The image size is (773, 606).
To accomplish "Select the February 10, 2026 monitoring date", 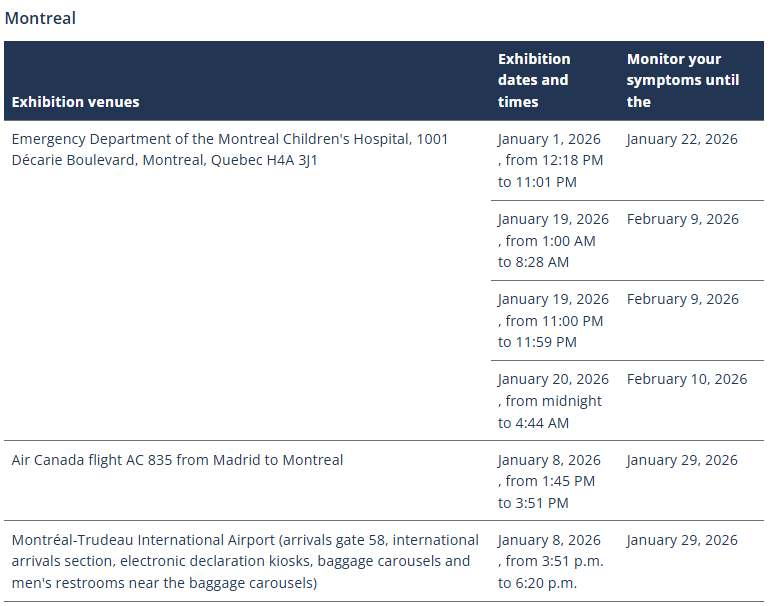I will [687, 379].
